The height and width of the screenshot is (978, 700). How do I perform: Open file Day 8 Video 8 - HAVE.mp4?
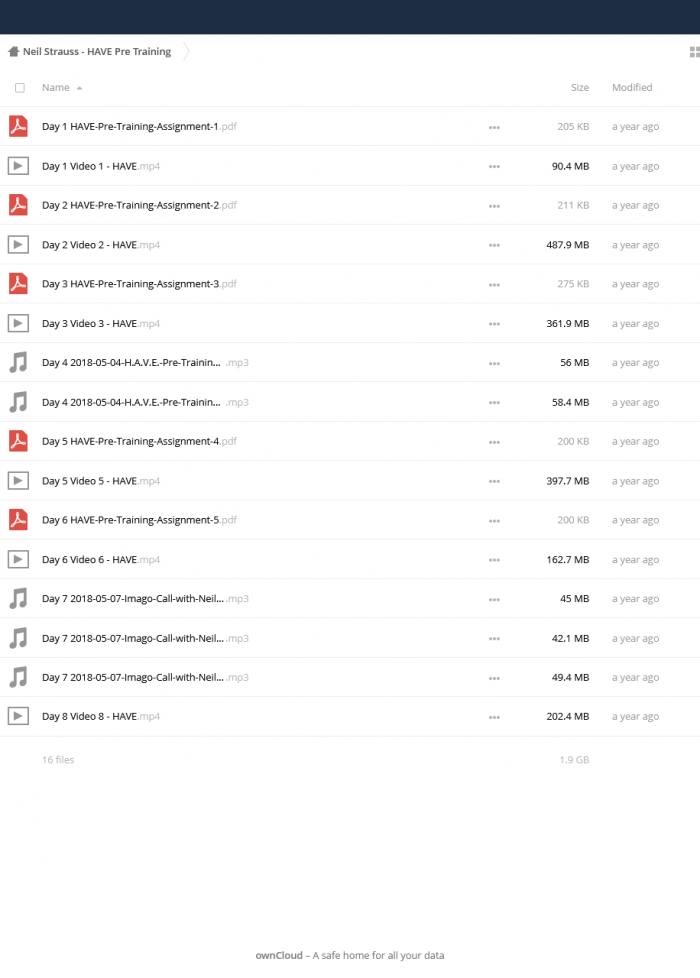[101, 717]
